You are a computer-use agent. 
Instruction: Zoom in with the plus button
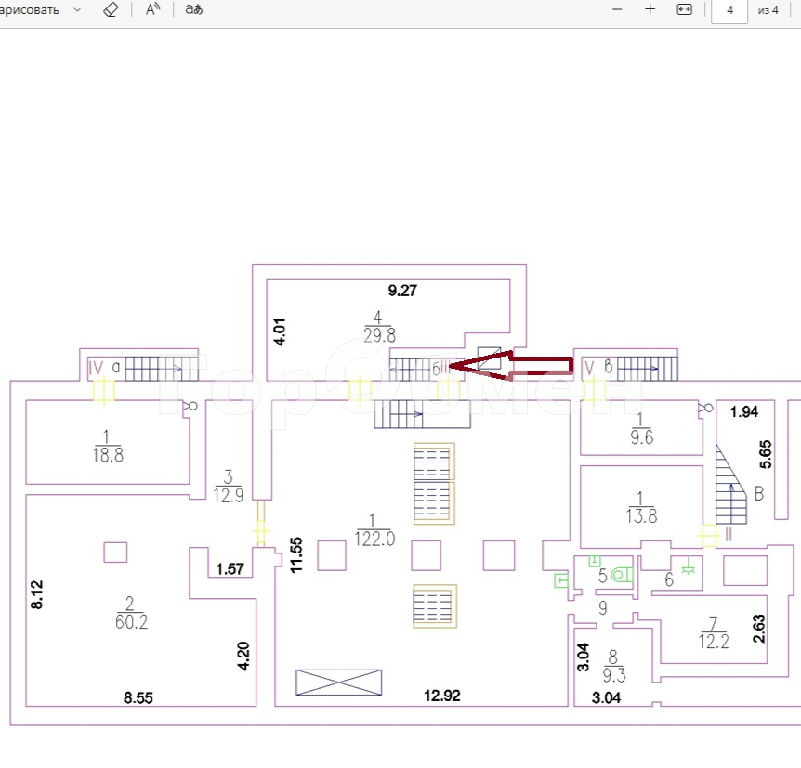tap(650, 9)
